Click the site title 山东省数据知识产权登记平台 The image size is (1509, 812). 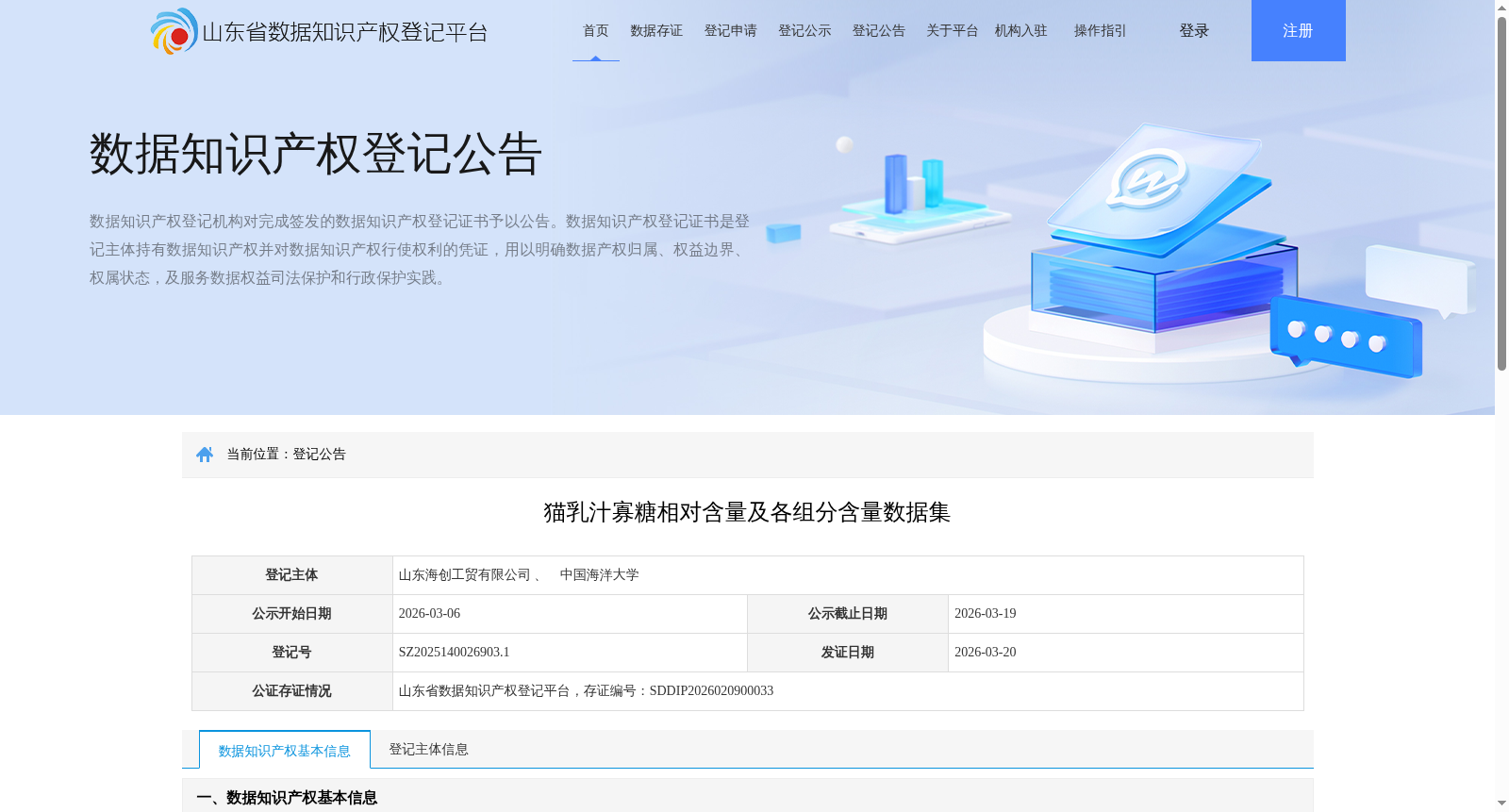point(345,32)
